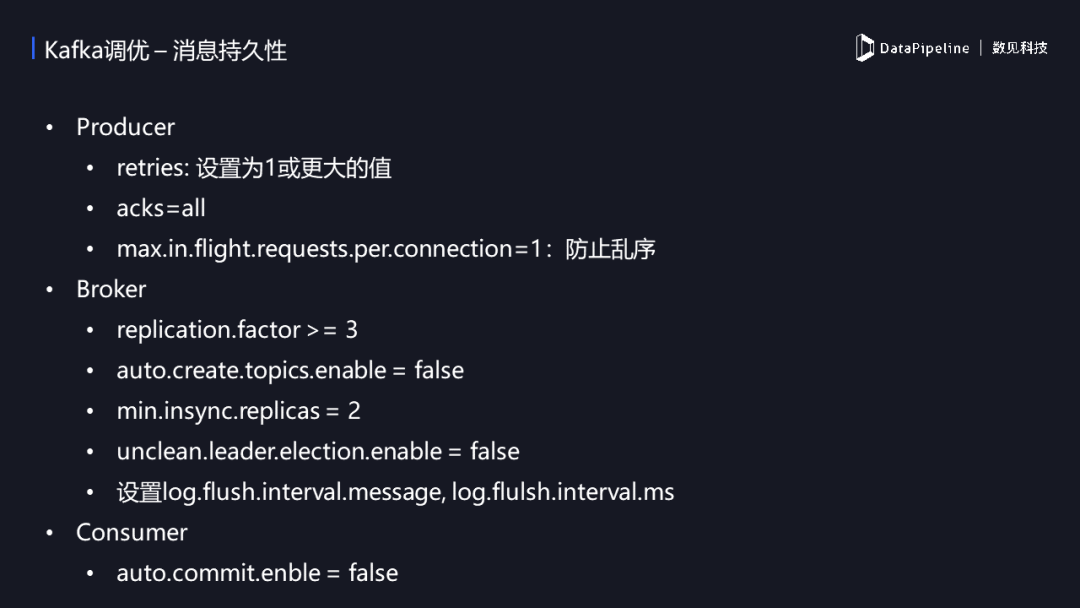Select the acks=all line

point(161,208)
